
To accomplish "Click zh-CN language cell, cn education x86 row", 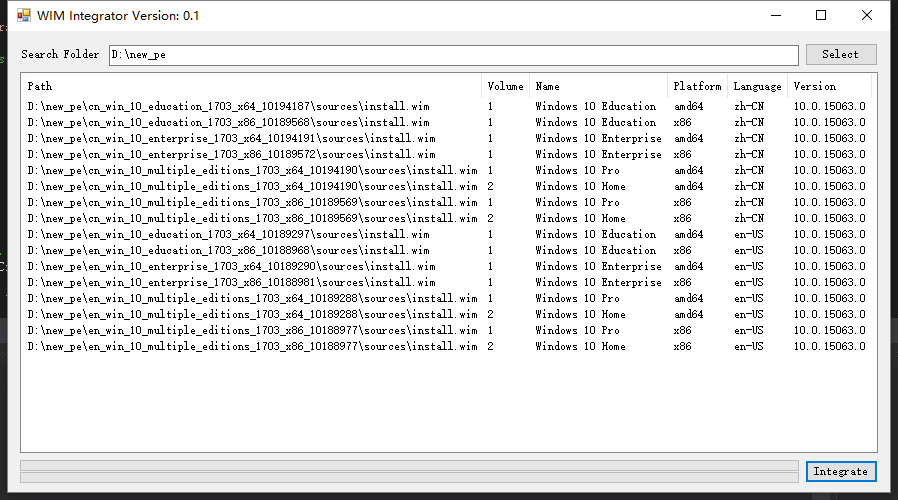I will coord(749,123).
